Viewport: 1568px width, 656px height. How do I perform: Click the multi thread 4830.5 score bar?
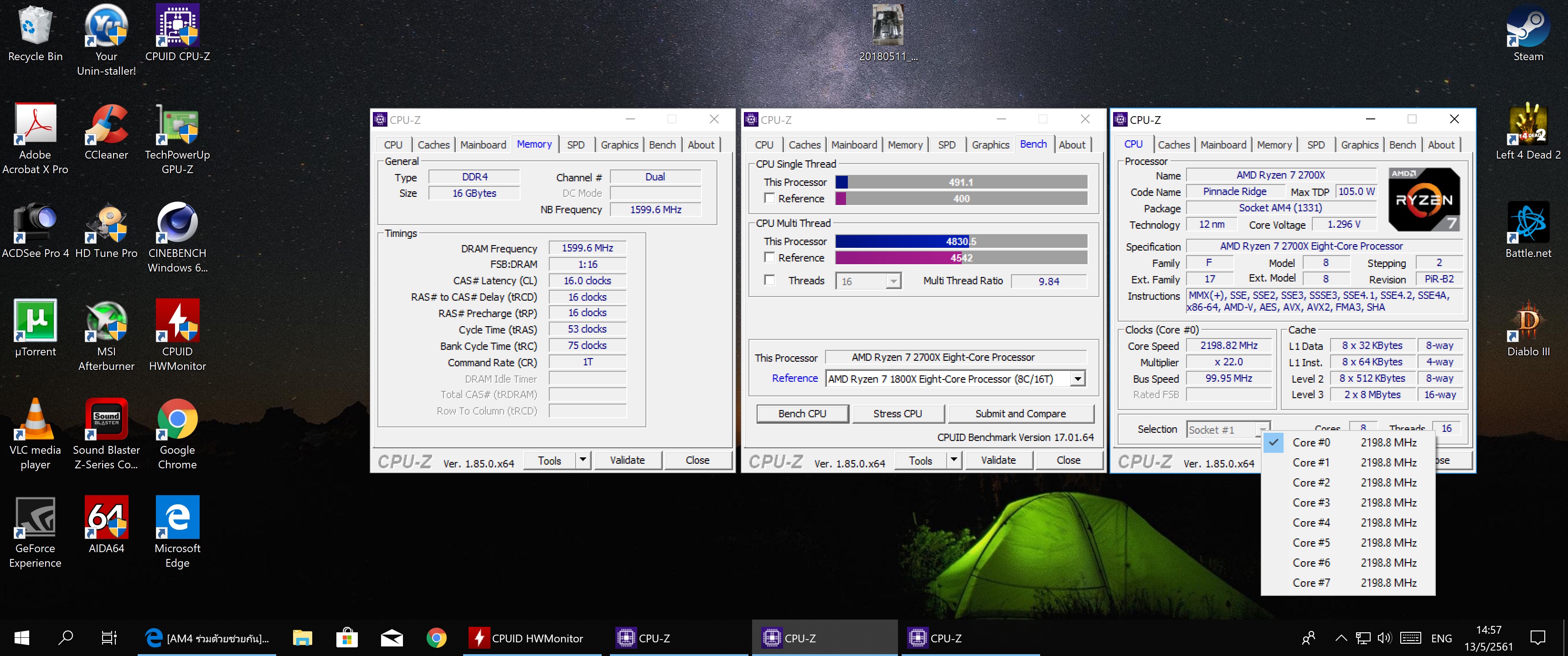pyautogui.click(x=960, y=241)
